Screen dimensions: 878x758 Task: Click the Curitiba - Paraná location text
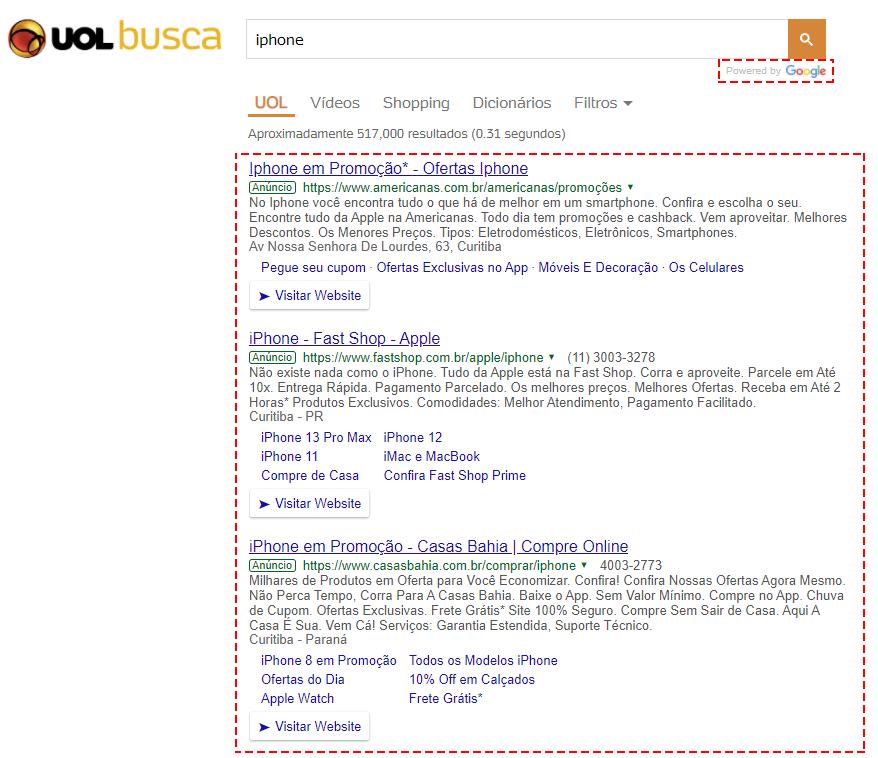(298, 640)
